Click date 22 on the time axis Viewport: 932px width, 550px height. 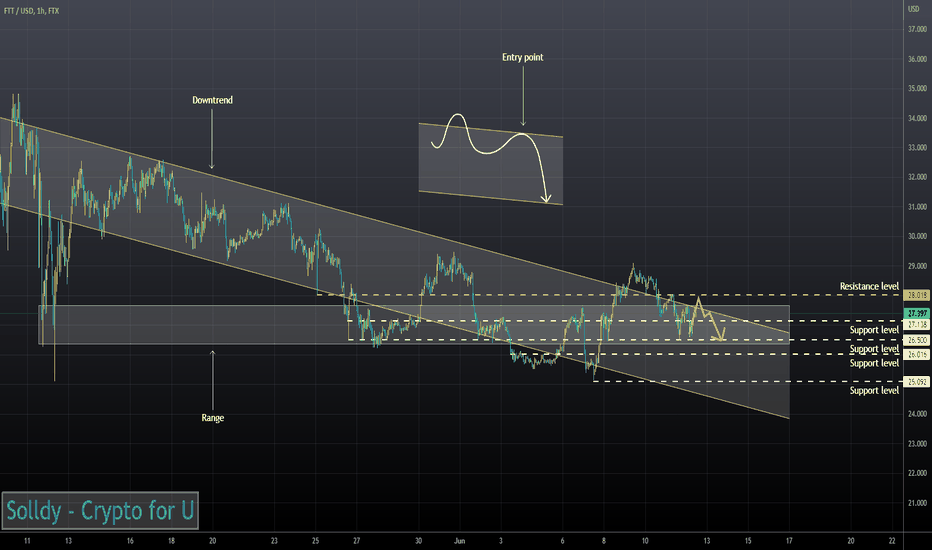(x=892, y=541)
